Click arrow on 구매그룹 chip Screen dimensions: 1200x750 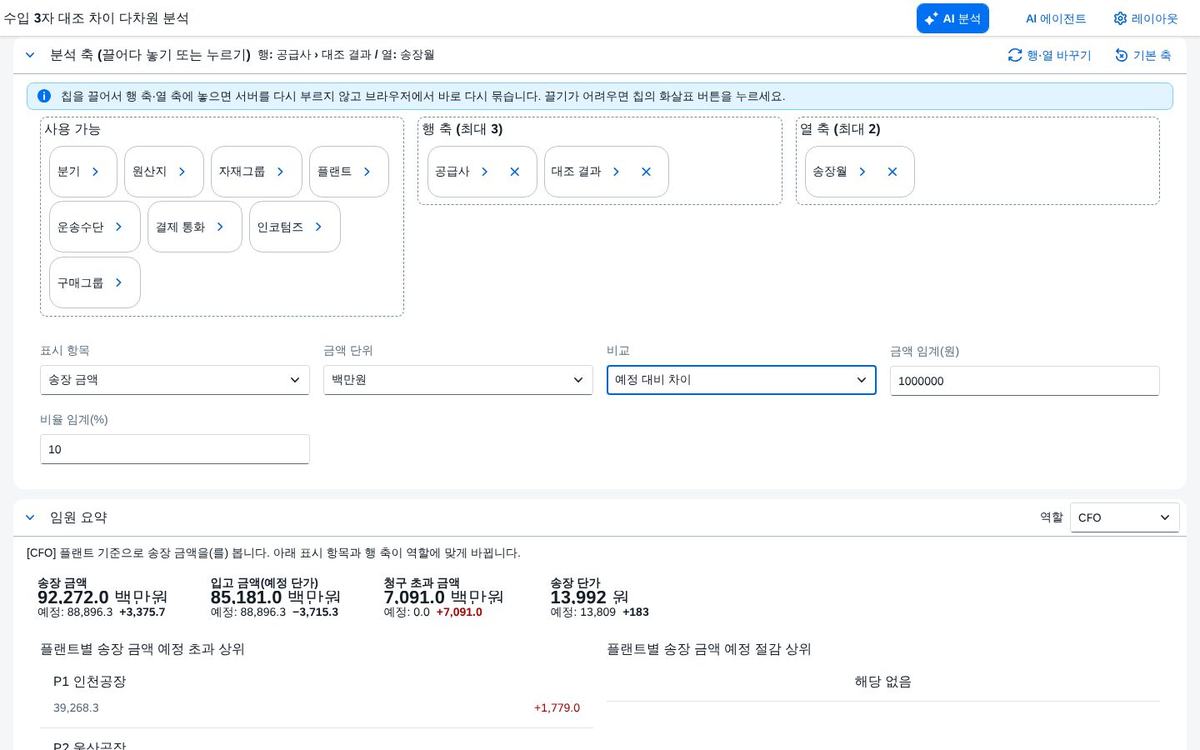click(x=118, y=282)
